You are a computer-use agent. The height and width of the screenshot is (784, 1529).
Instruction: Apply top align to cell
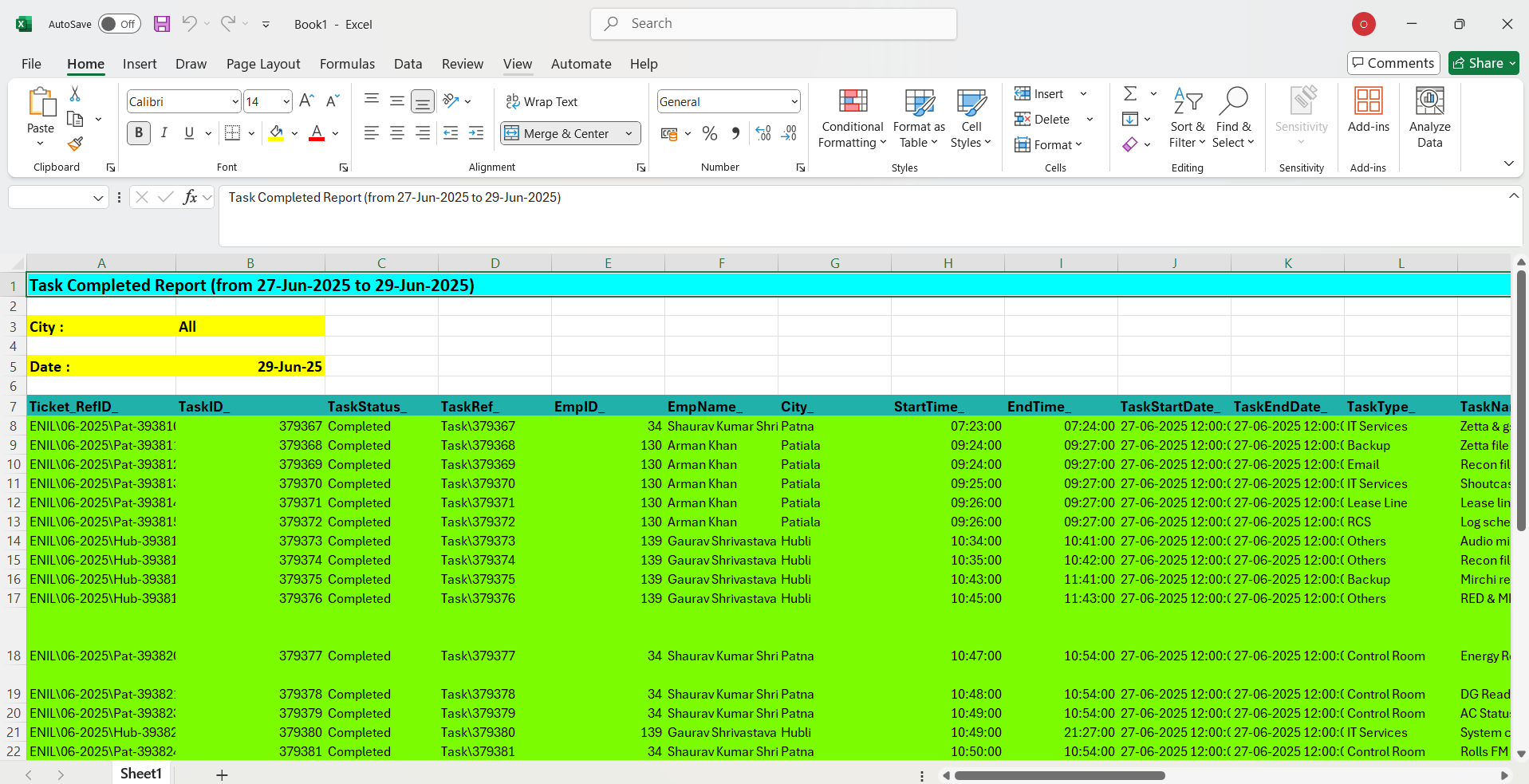pos(372,99)
